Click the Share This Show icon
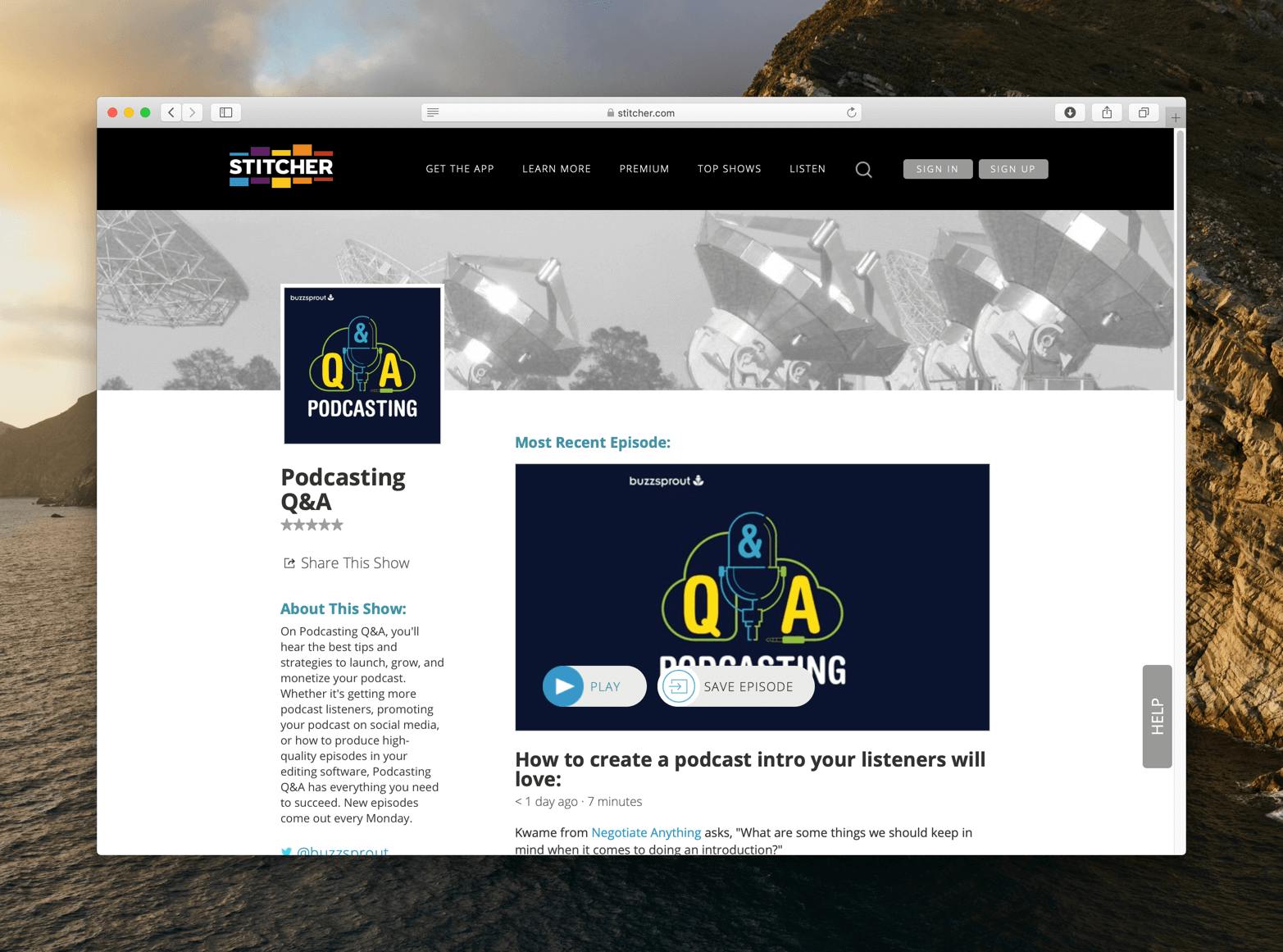 click(289, 563)
